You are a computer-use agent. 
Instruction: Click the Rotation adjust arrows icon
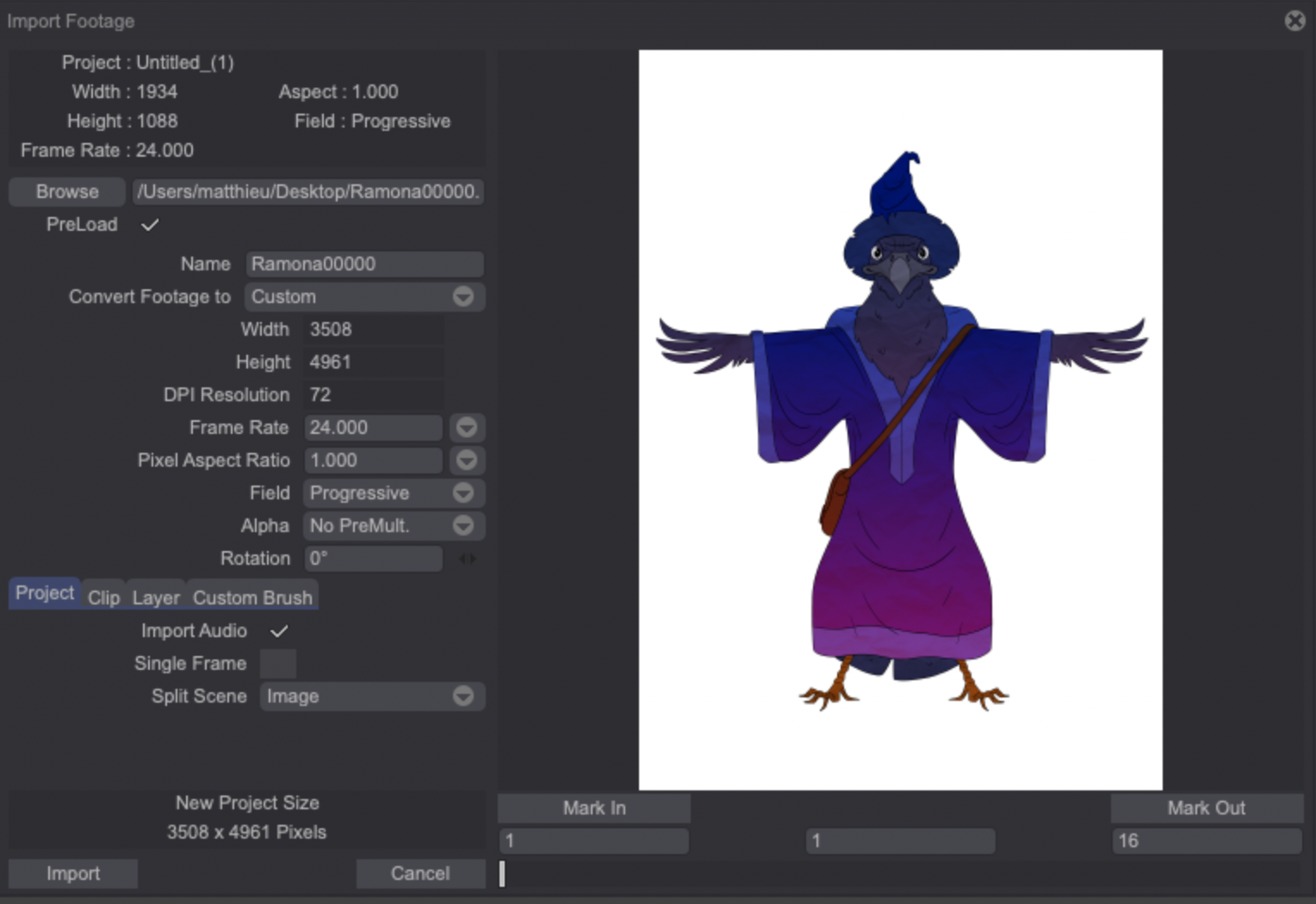(x=467, y=559)
